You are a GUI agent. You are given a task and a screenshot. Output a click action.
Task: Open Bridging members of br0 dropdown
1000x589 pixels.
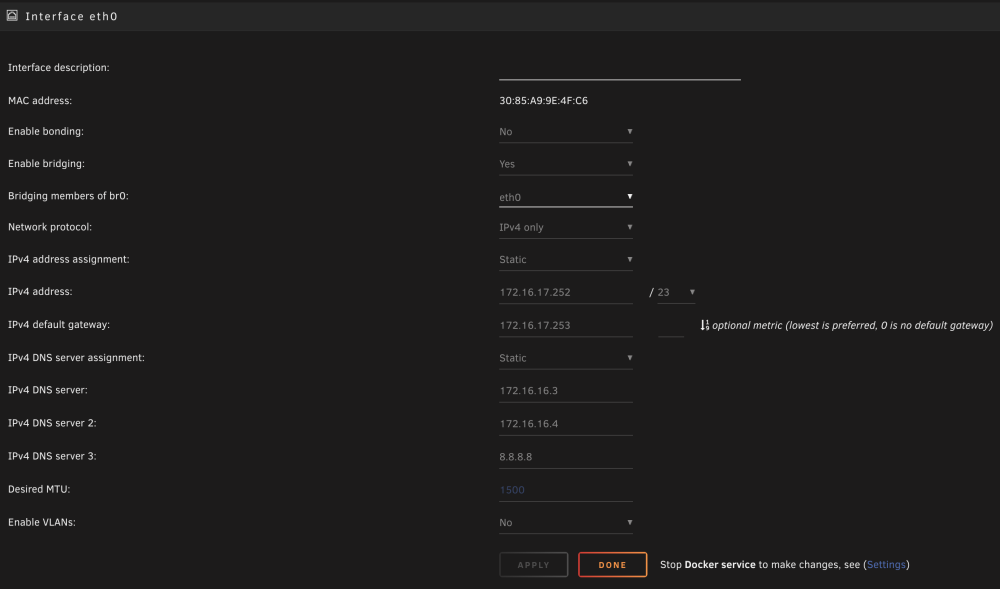pos(566,197)
